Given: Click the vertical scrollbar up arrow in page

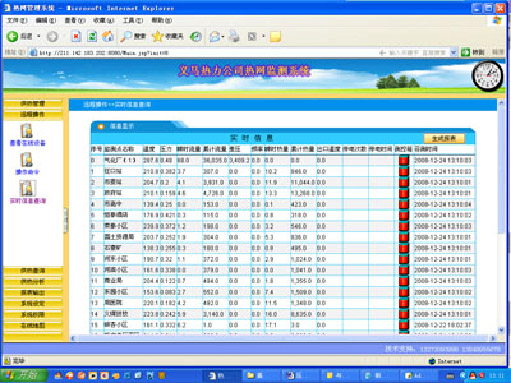Looking at the screenshot, I should [x=501, y=103].
